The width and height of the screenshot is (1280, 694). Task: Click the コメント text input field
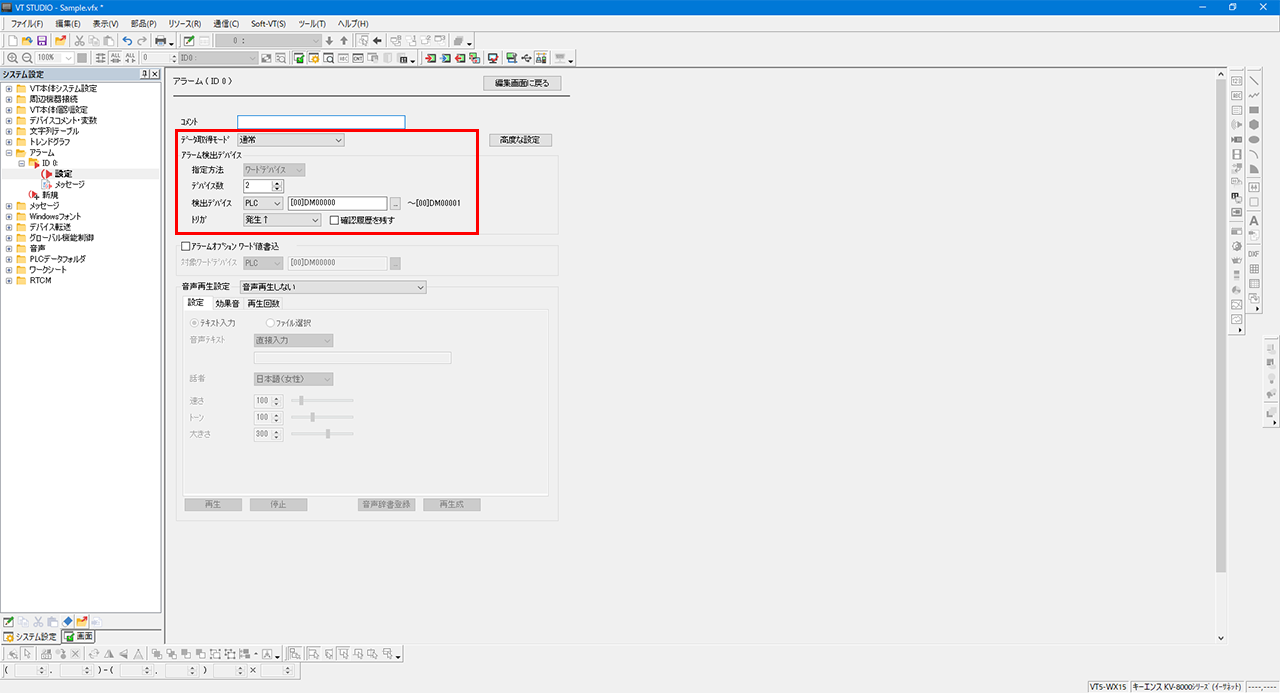pos(321,122)
